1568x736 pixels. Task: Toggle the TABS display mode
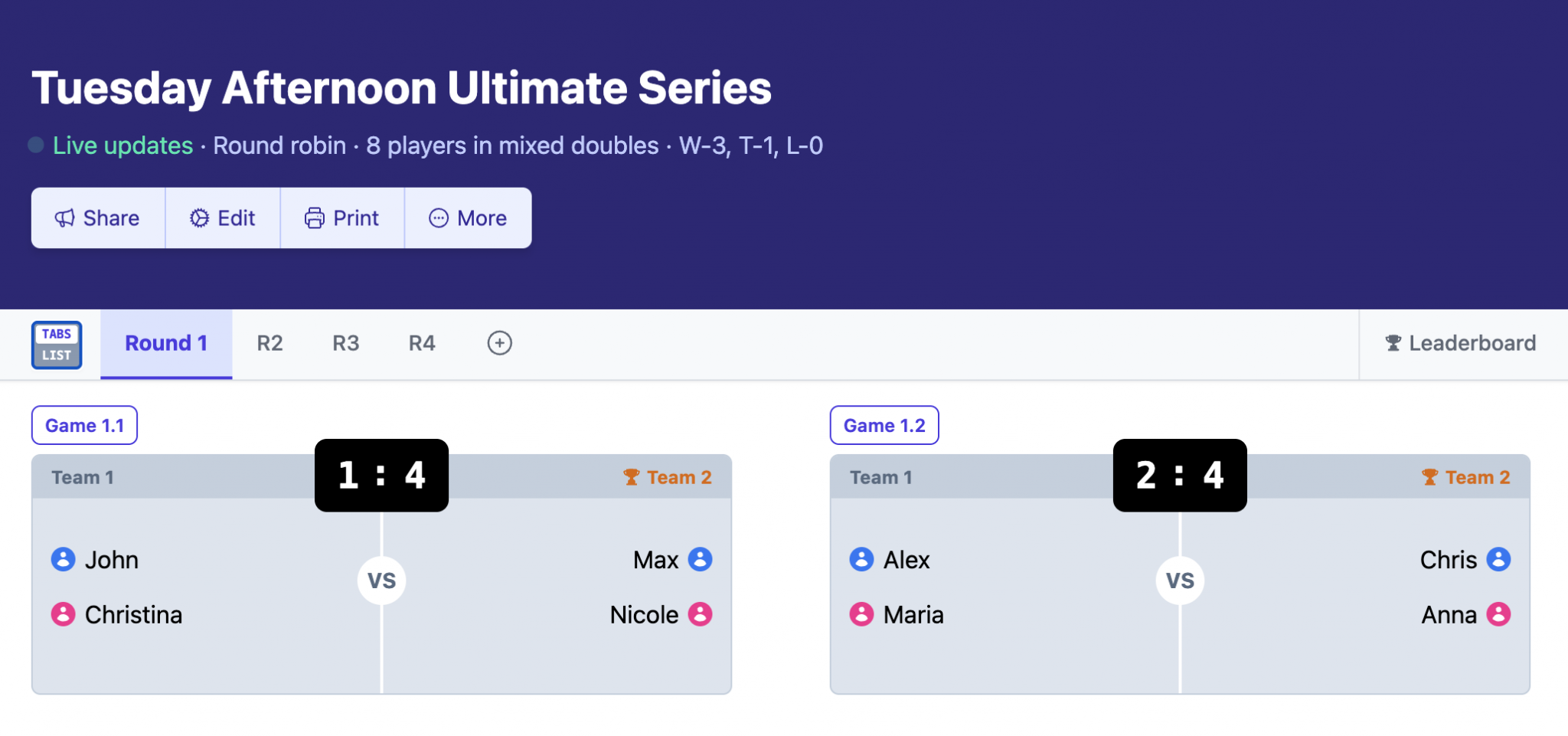[56, 334]
